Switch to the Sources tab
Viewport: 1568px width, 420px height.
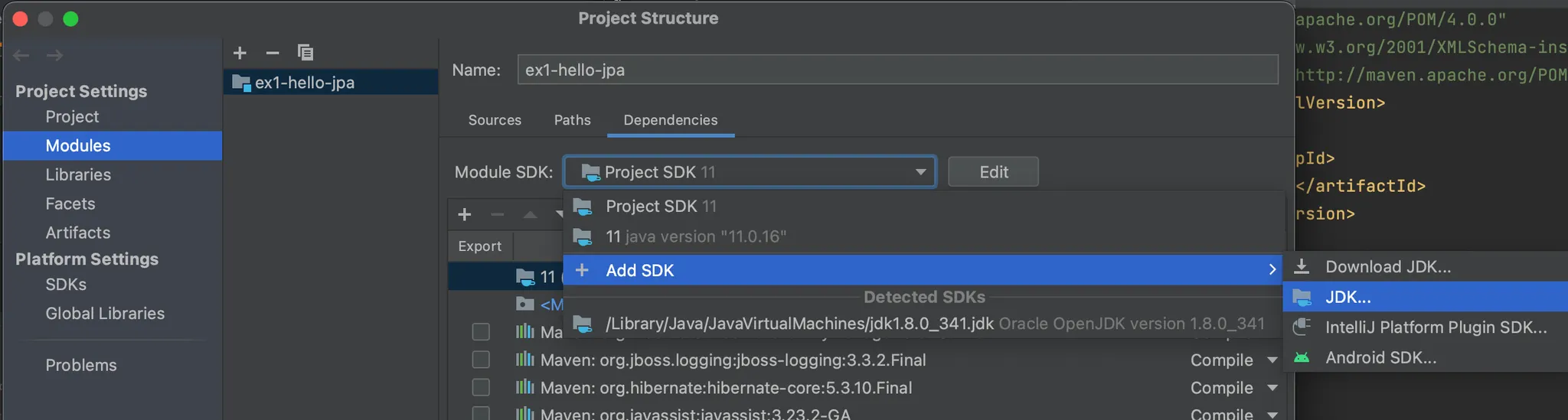tap(495, 120)
